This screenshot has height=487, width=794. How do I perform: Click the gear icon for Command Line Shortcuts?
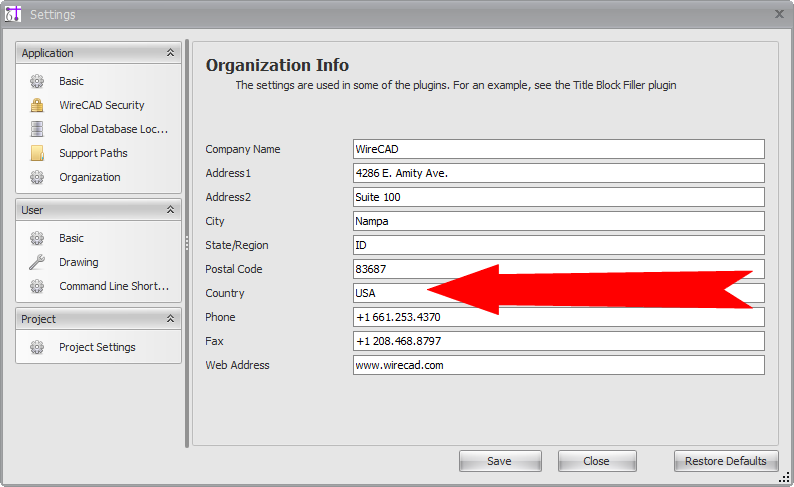click(x=37, y=286)
